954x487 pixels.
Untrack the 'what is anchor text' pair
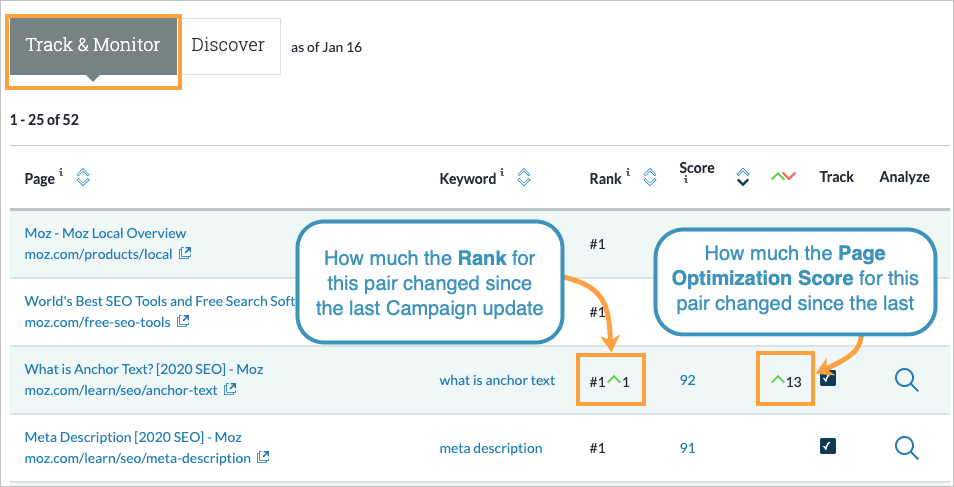(x=827, y=379)
